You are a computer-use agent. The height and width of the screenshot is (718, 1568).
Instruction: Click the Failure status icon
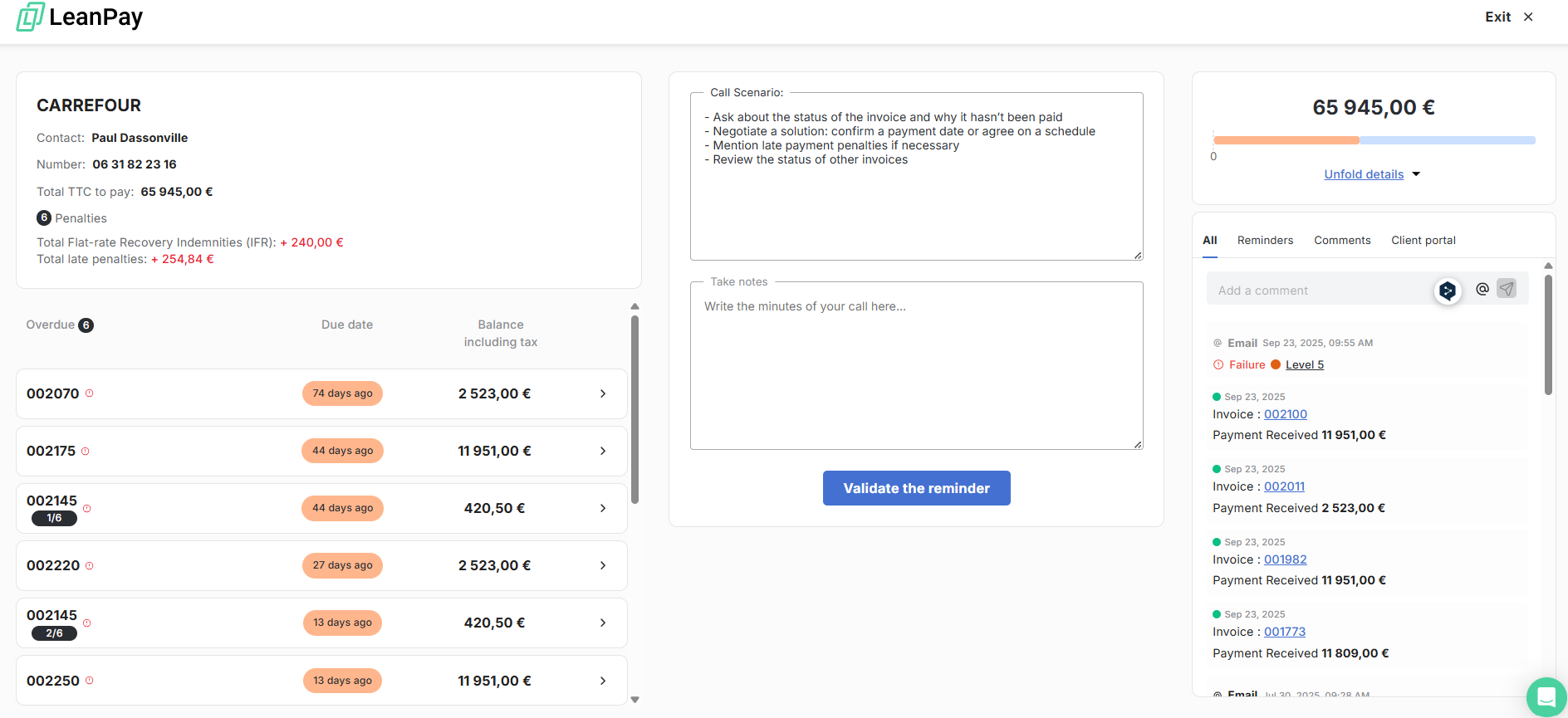point(1218,364)
